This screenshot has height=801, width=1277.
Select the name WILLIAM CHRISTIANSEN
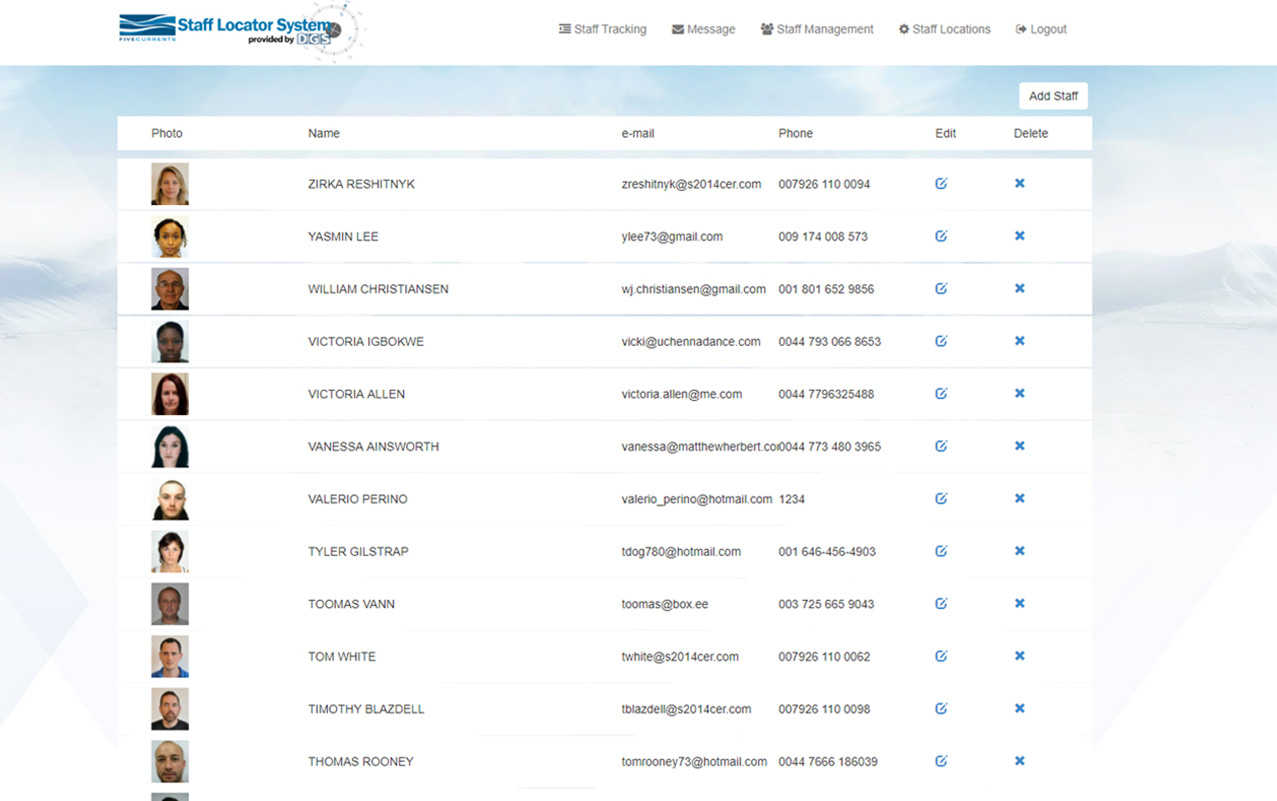click(x=378, y=289)
